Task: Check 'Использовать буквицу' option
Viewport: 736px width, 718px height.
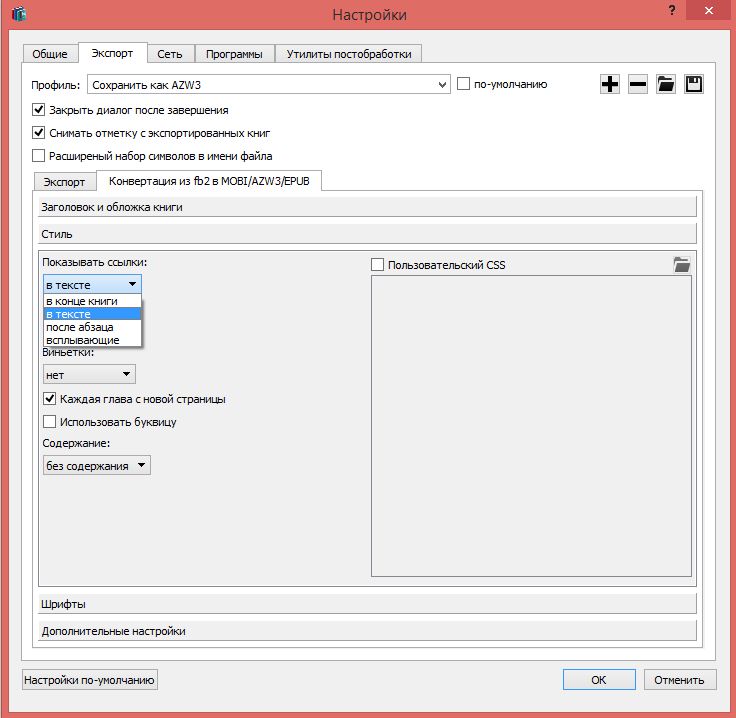Action: [x=50, y=422]
